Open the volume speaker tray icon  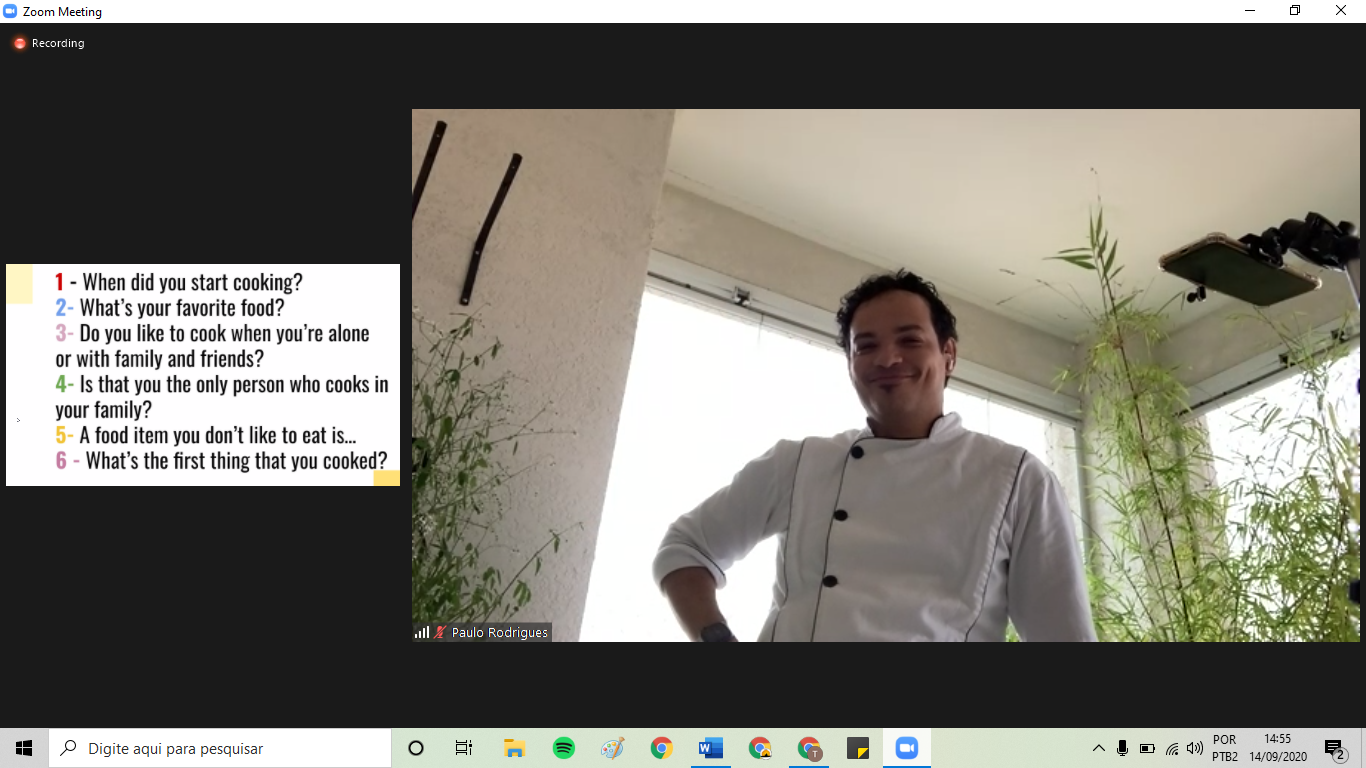pyautogui.click(x=1195, y=748)
